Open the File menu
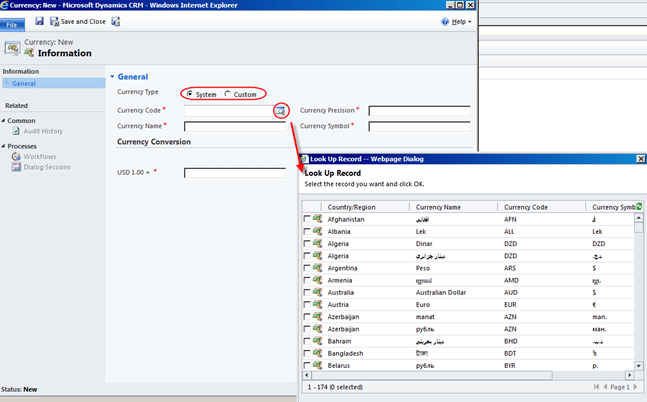 pos(12,22)
